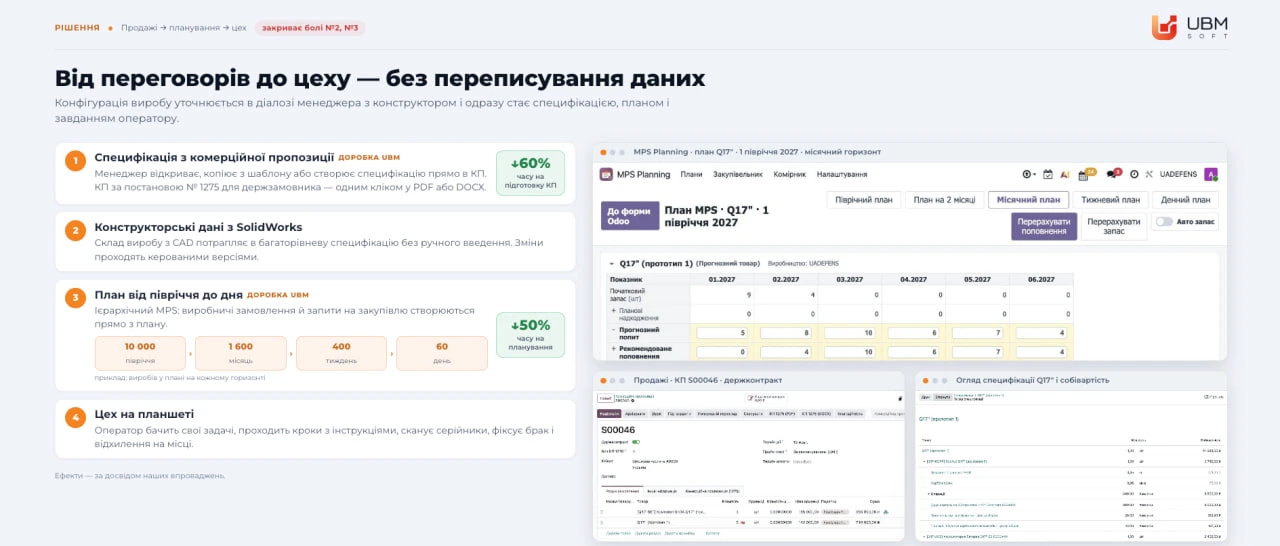Click the 'Конструкторські дані з SolidWorks' heading

[198, 227]
